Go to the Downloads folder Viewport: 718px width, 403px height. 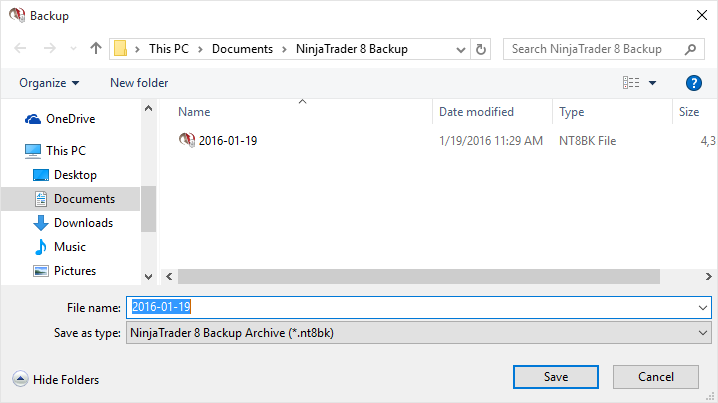click(82, 223)
